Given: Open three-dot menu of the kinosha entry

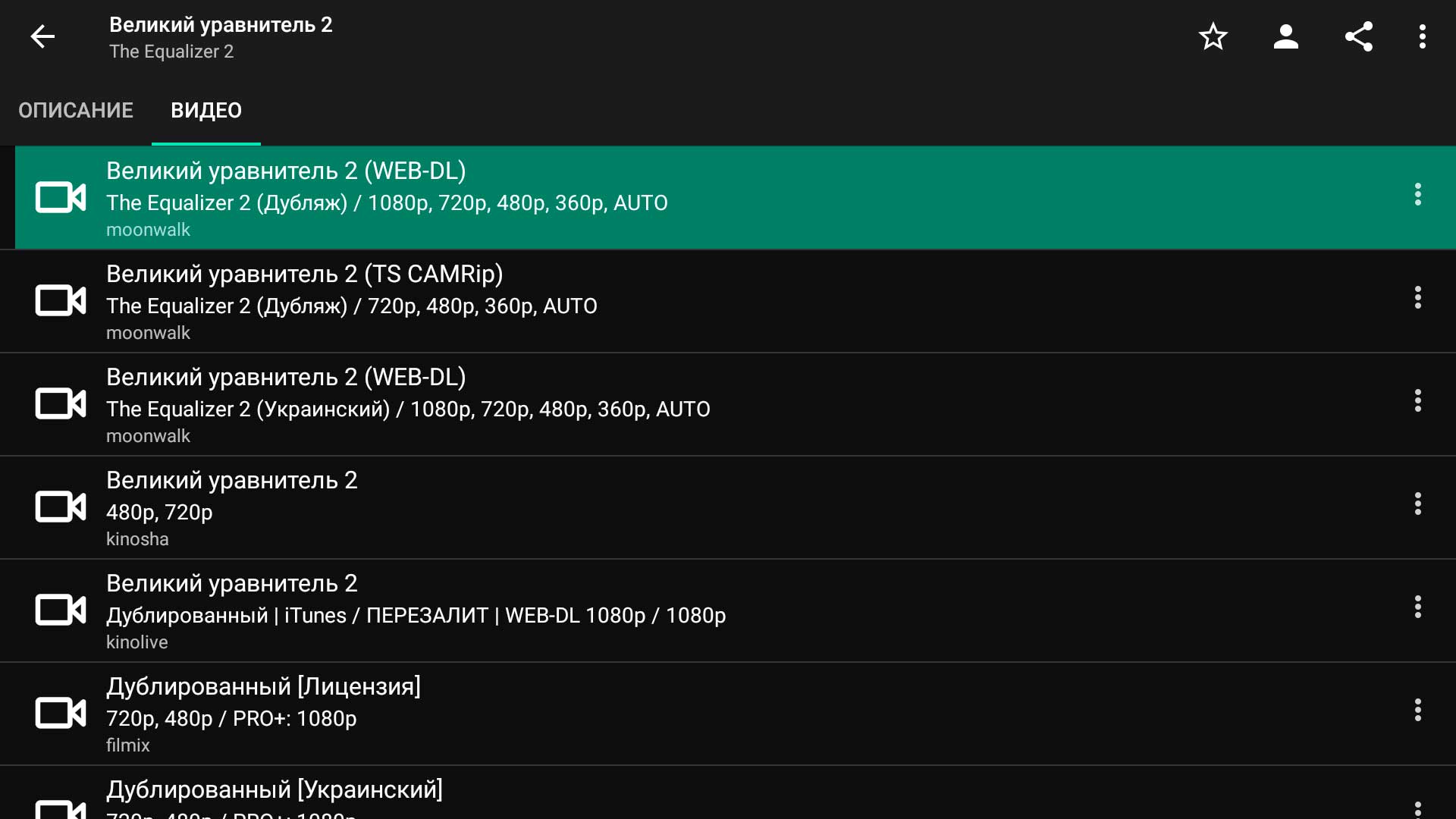Looking at the screenshot, I should 1417,504.
